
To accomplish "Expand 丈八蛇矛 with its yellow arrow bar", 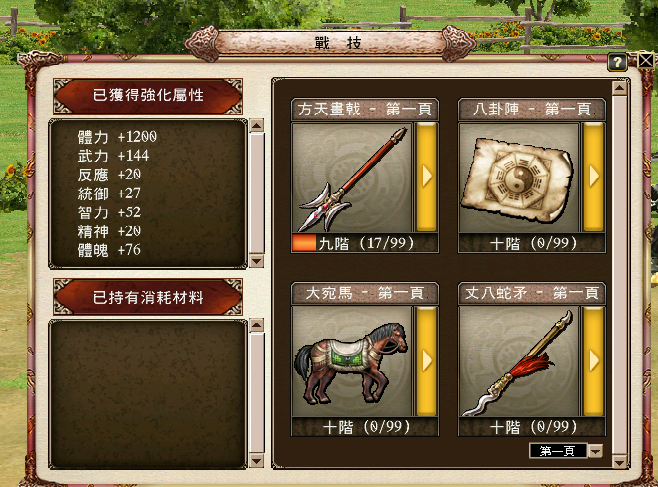I will [x=593, y=361].
